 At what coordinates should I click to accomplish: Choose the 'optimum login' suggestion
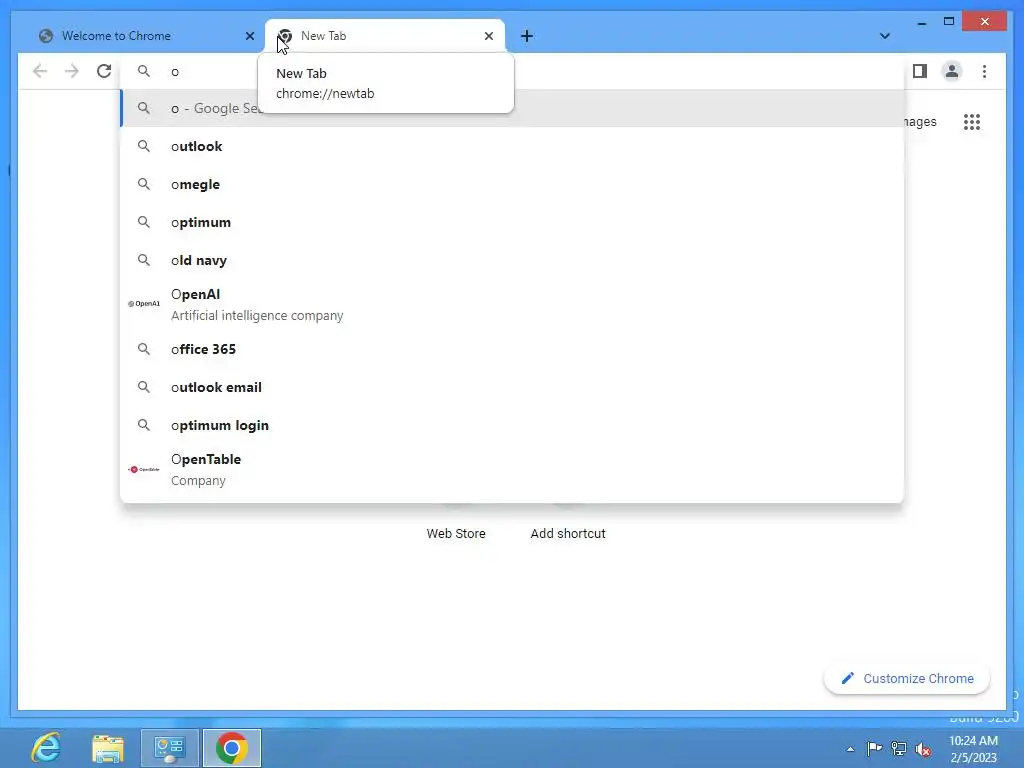(513, 425)
